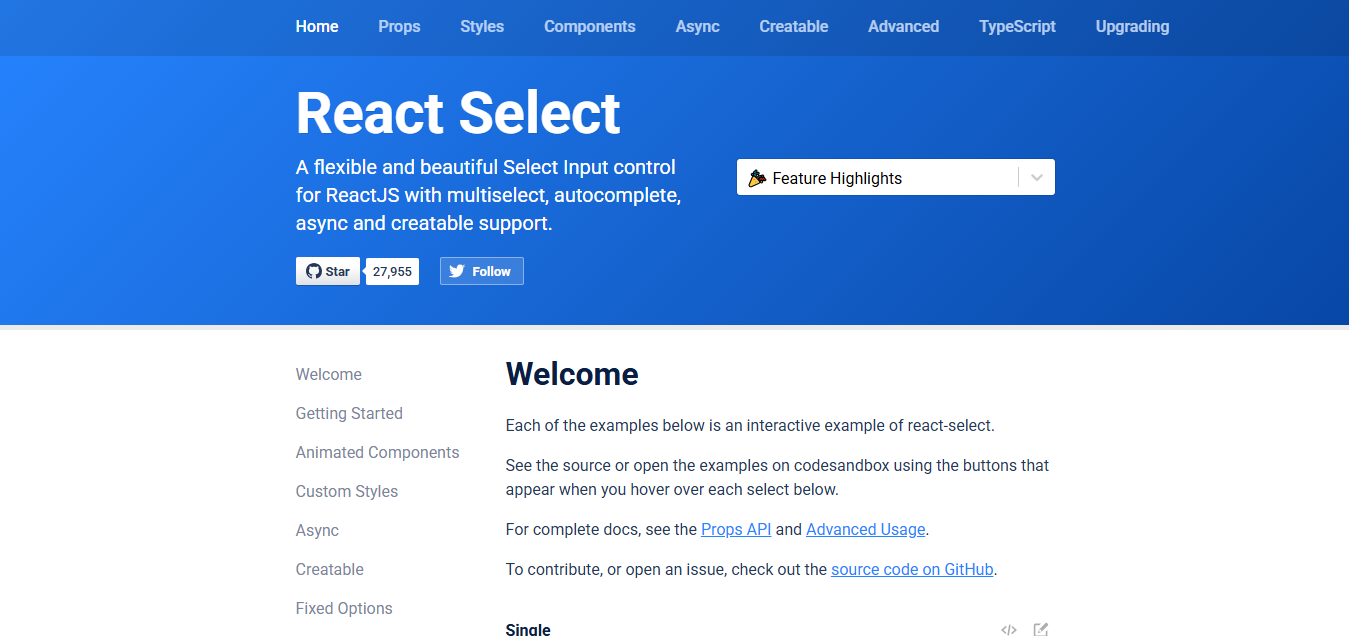Go to the Props nav tab
The image size is (1349, 636).
[399, 27]
